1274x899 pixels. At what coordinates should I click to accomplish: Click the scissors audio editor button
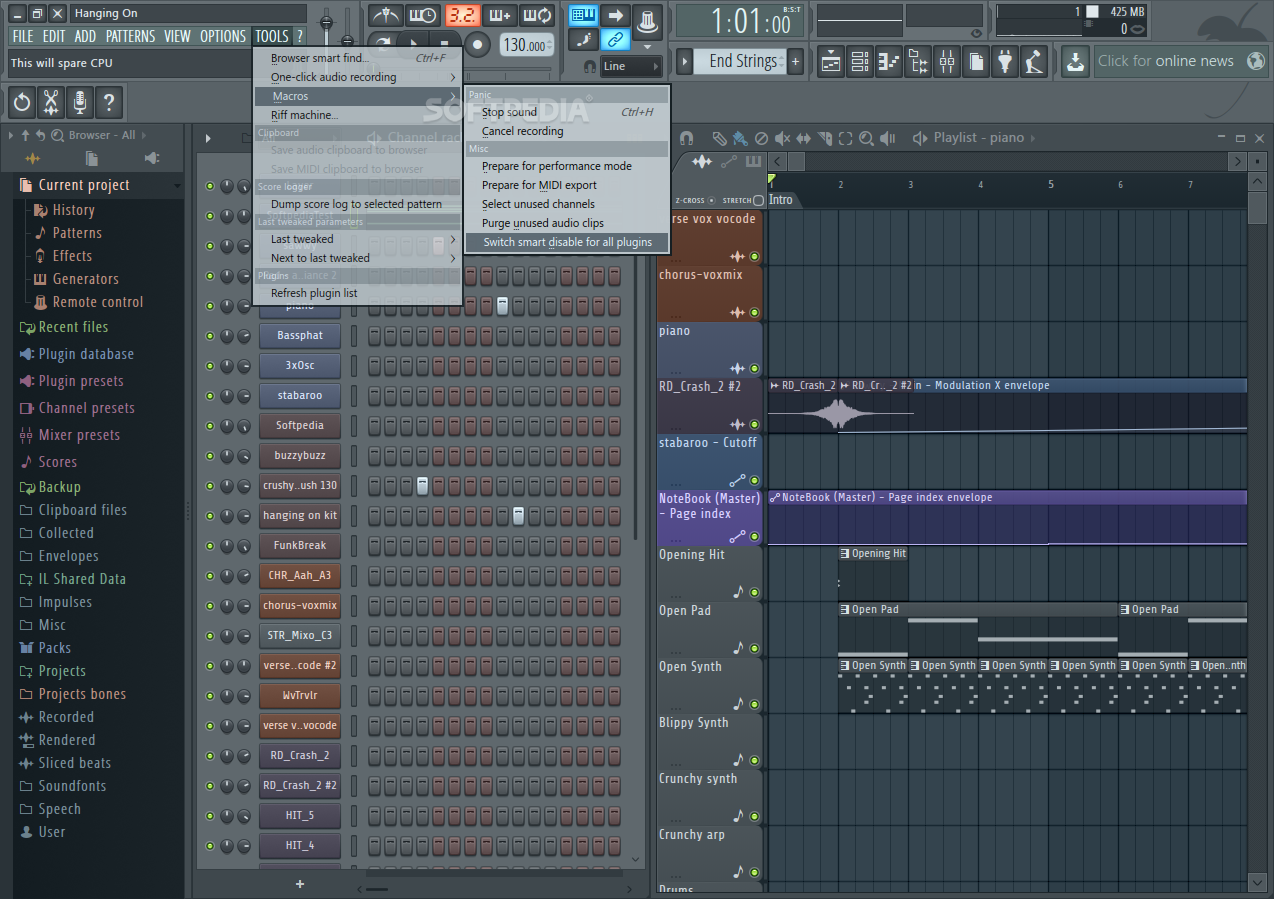coord(51,102)
